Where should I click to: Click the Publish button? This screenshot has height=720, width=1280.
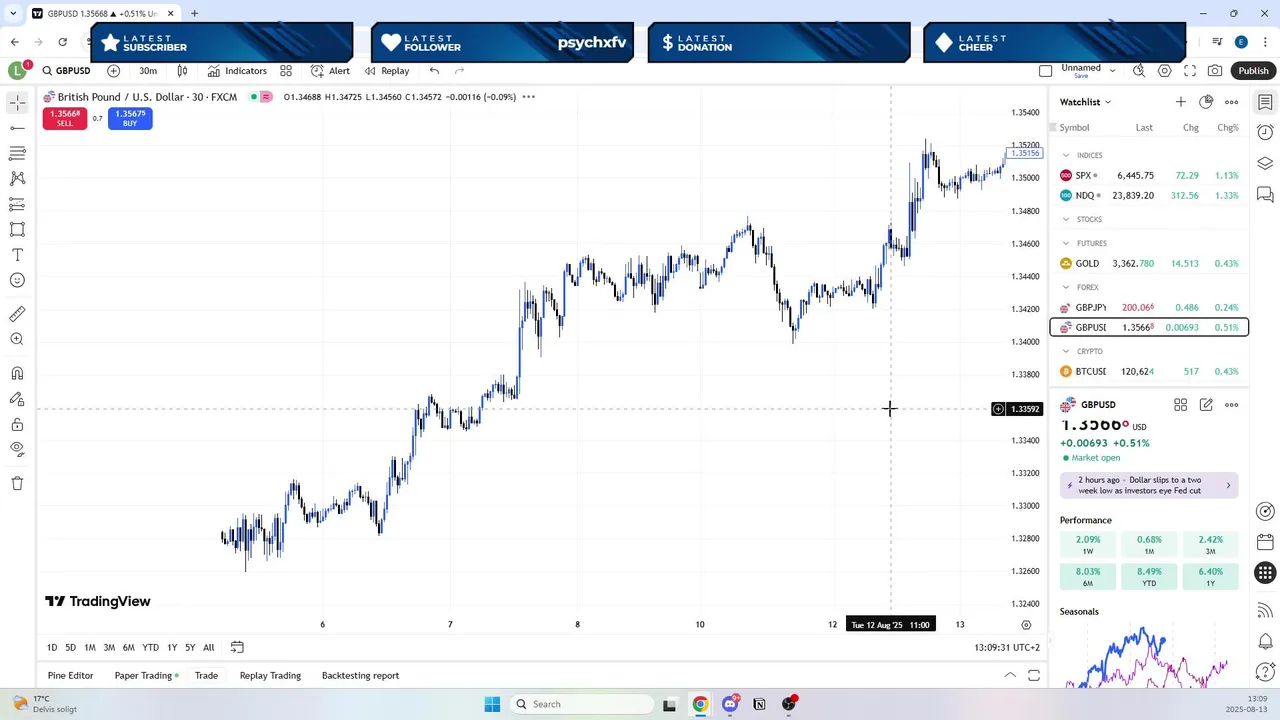coord(1253,71)
